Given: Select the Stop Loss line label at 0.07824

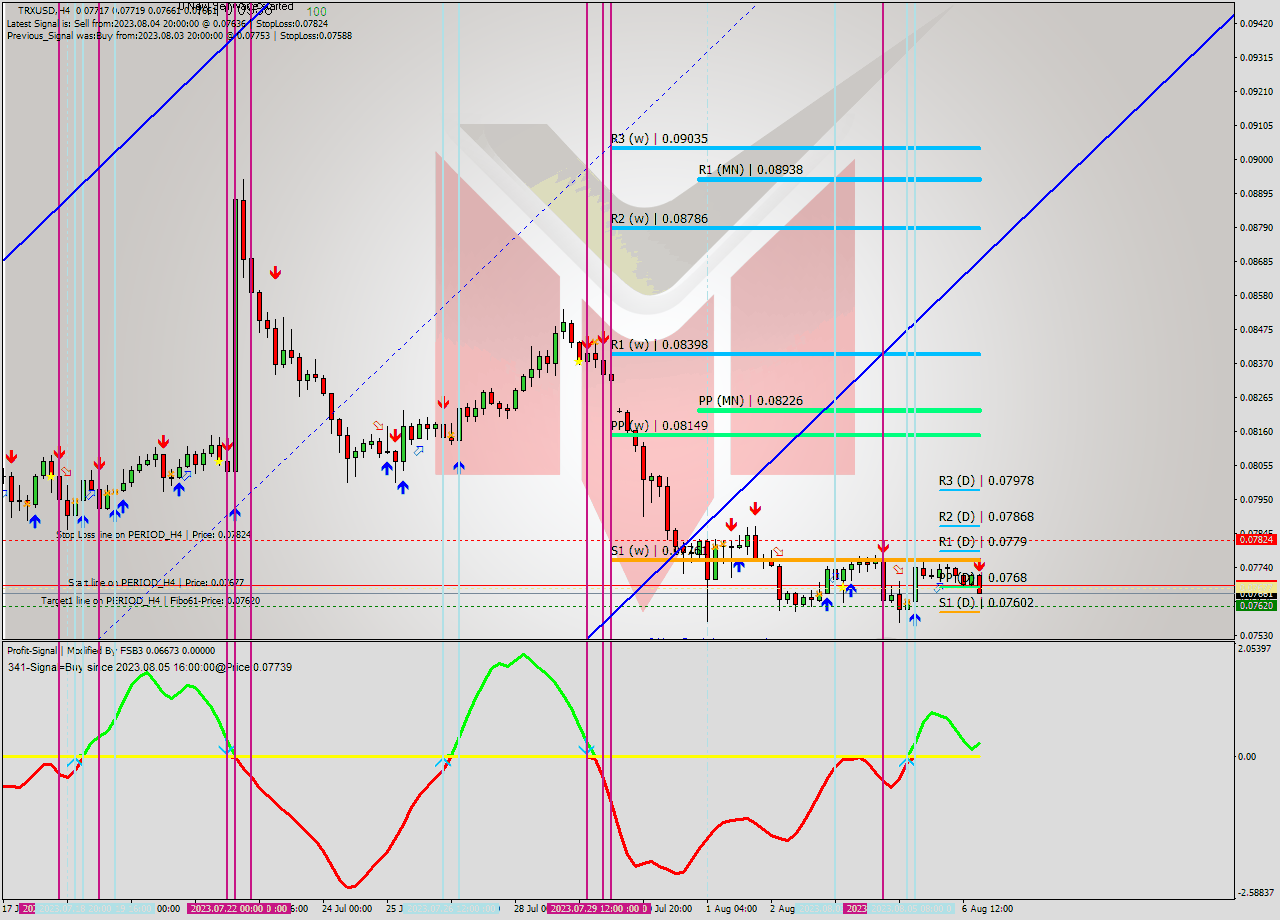Looking at the screenshot, I should tap(154, 535).
